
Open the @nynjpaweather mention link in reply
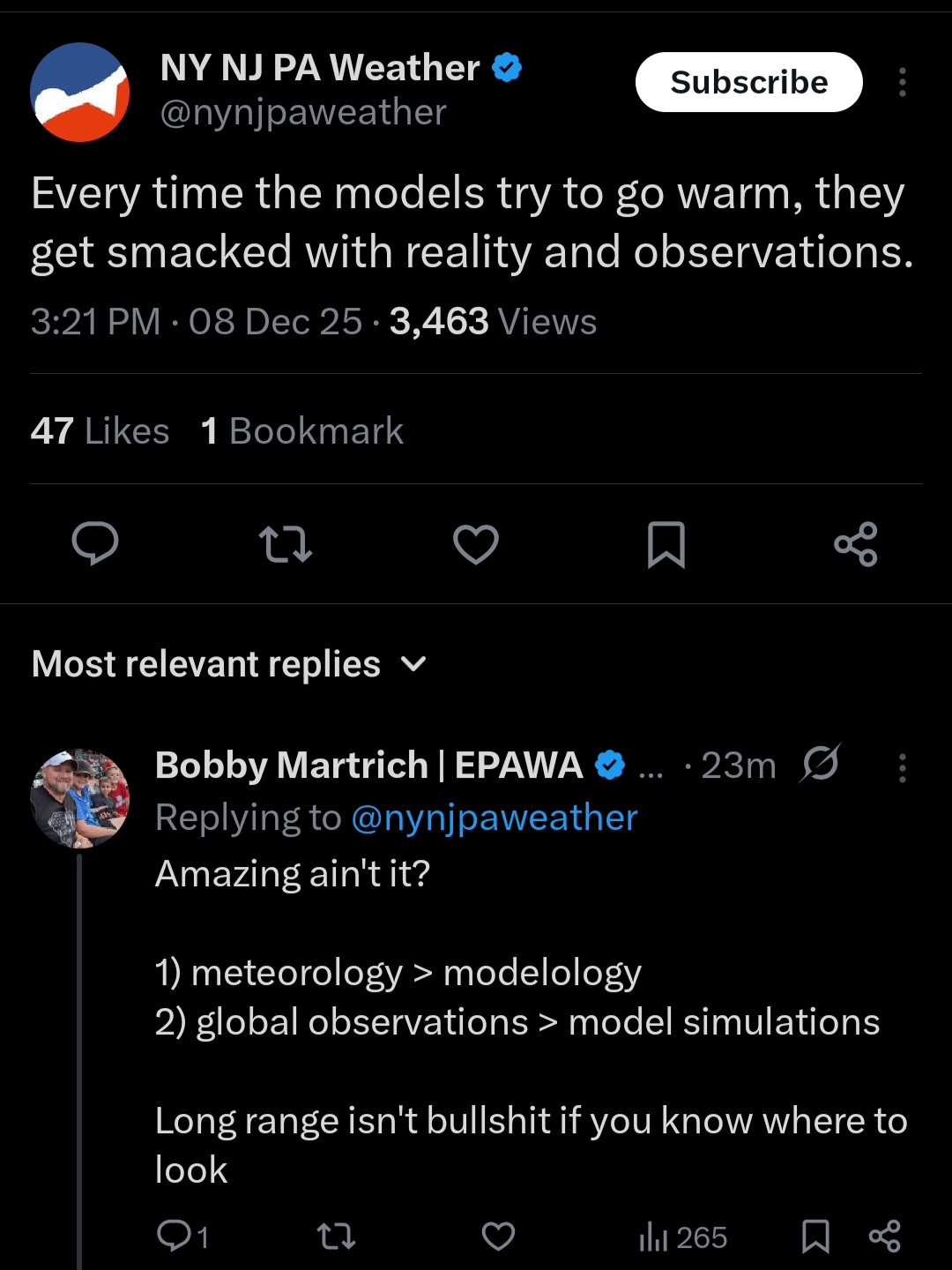[x=494, y=818]
